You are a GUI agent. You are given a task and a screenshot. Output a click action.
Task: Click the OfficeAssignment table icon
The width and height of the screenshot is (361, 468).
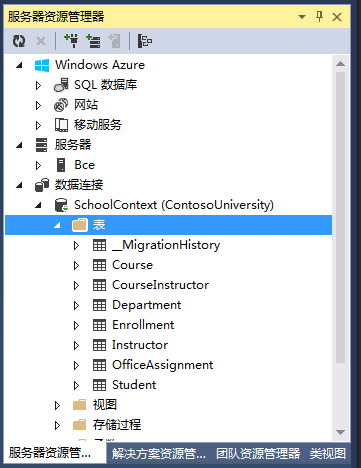[99, 365]
